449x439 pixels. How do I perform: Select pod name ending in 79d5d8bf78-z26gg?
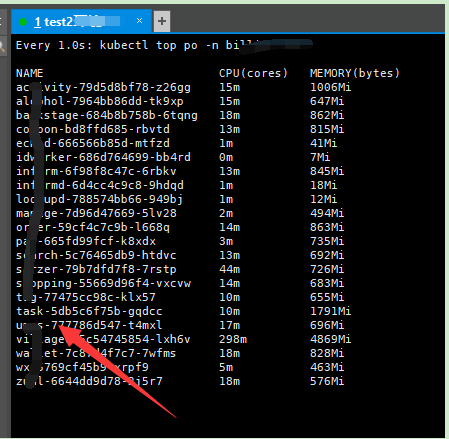tap(103, 87)
